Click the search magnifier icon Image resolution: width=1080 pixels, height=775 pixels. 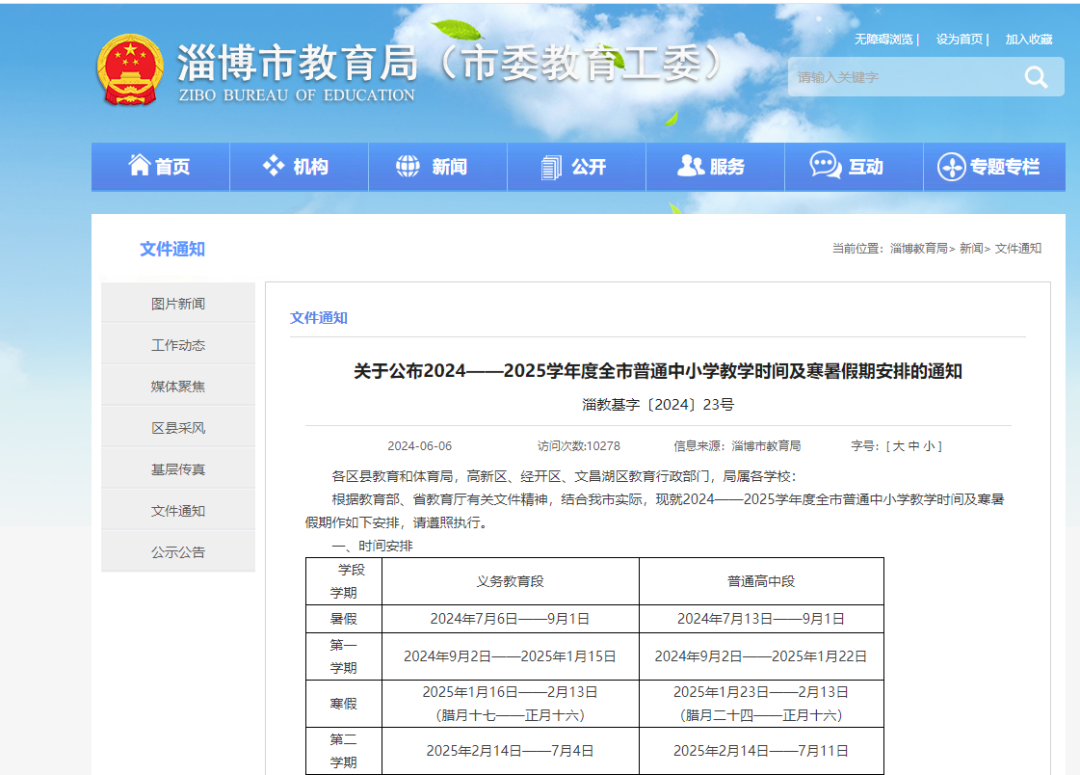pyautogui.click(x=1036, y=76)
